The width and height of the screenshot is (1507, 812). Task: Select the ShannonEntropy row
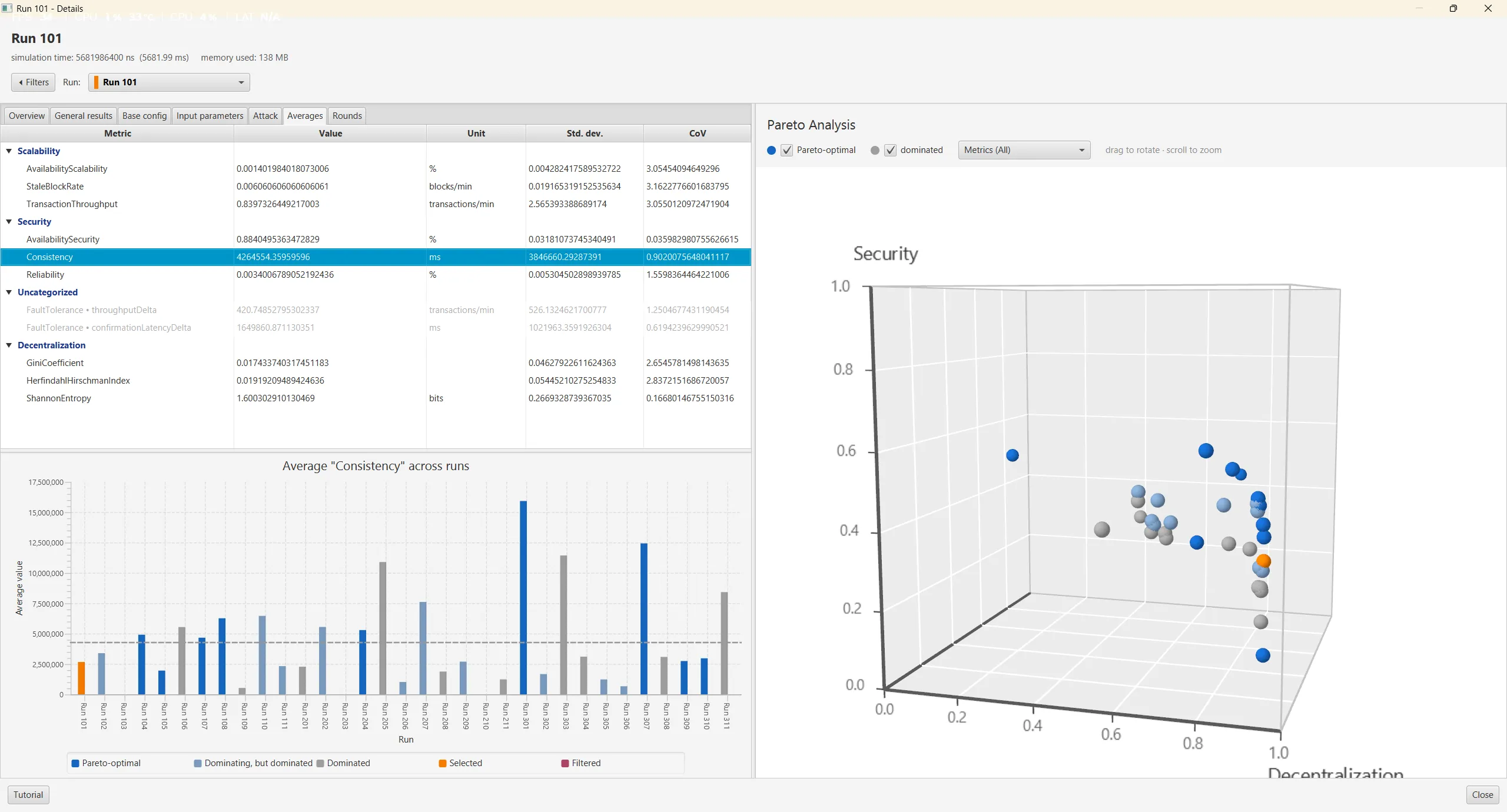click(376, 398)
